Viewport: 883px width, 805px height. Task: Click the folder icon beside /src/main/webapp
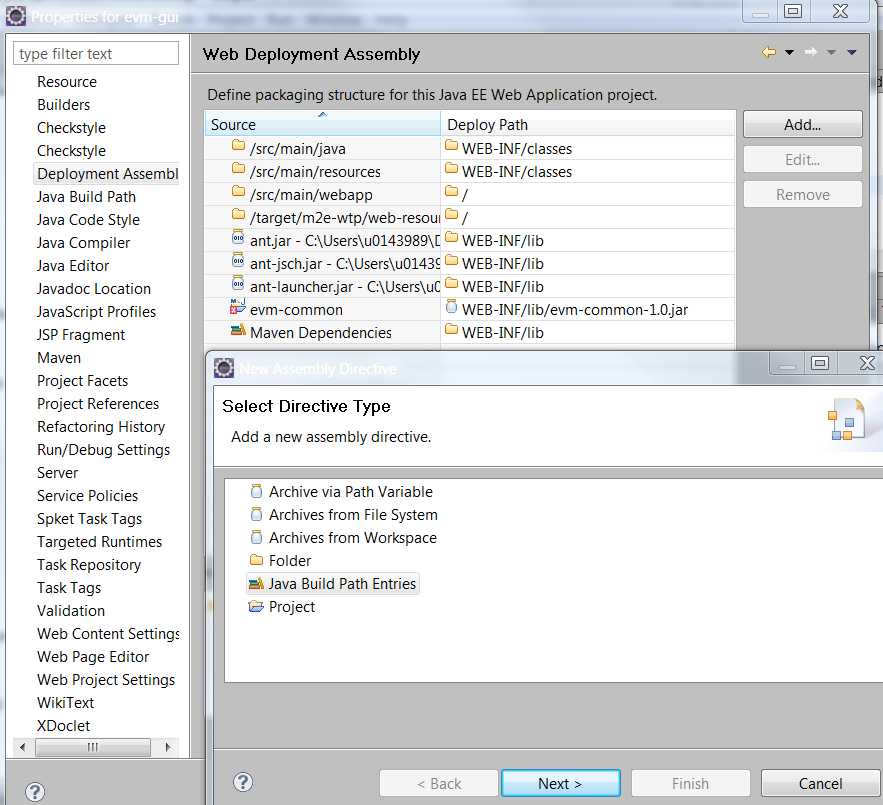[x=238, y=192]
